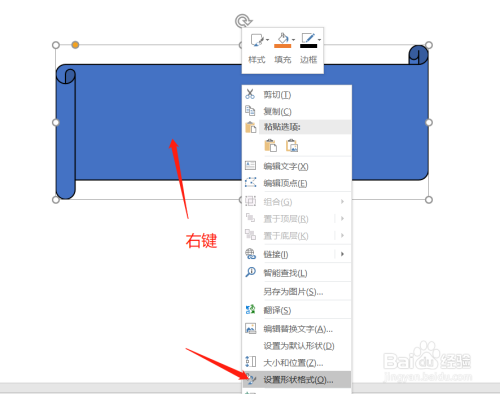Screen dimensions: 500x394
Task: Click the rotation handle above shape
Action: (243, 21)
